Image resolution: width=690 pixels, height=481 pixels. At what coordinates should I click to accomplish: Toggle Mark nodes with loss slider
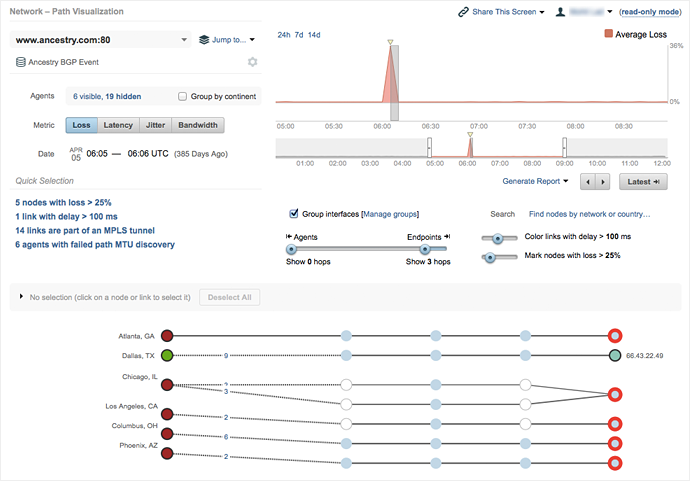[x=488, y=257]
